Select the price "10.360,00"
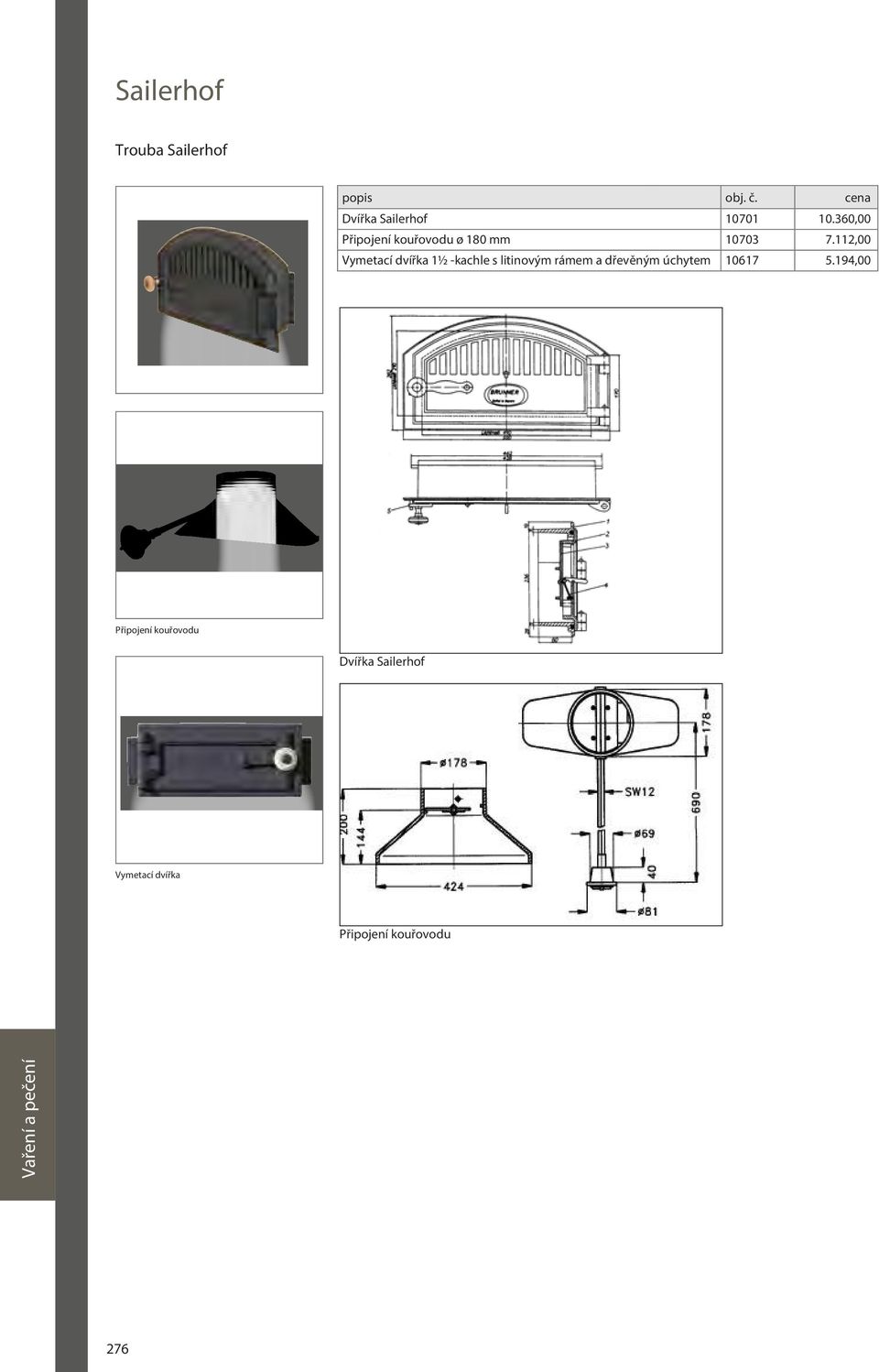The height and width of the screenshot is (1372, 879). pos(845,219)
